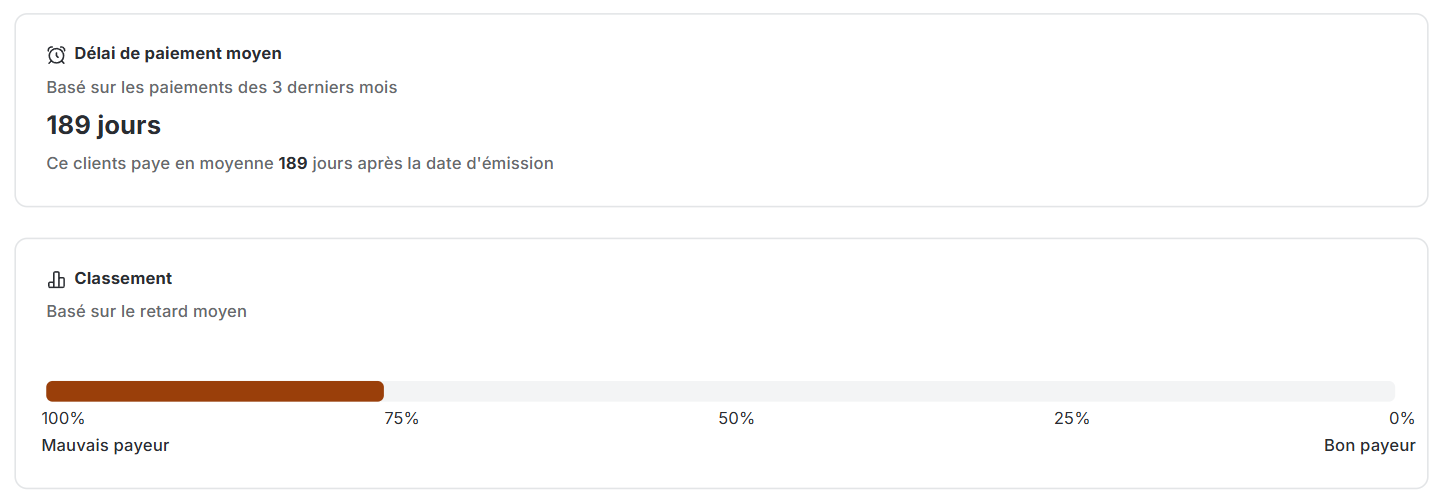
Task: Click the brown filled part of ranking bar
Action: pyautogui.click(x=214, y=391)
